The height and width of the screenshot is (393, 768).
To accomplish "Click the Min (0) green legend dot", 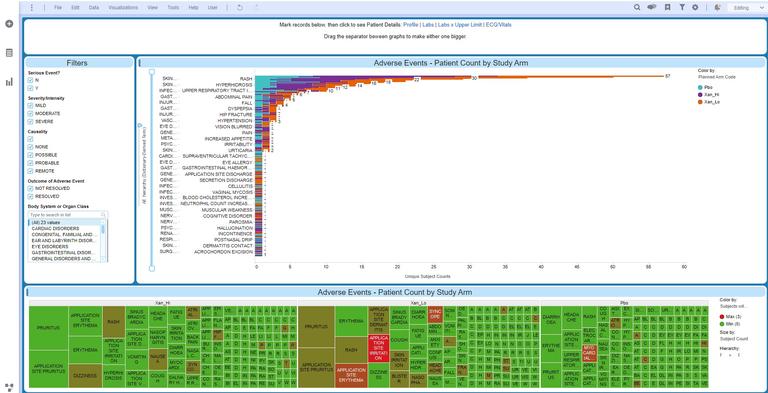I will [722, 323].
